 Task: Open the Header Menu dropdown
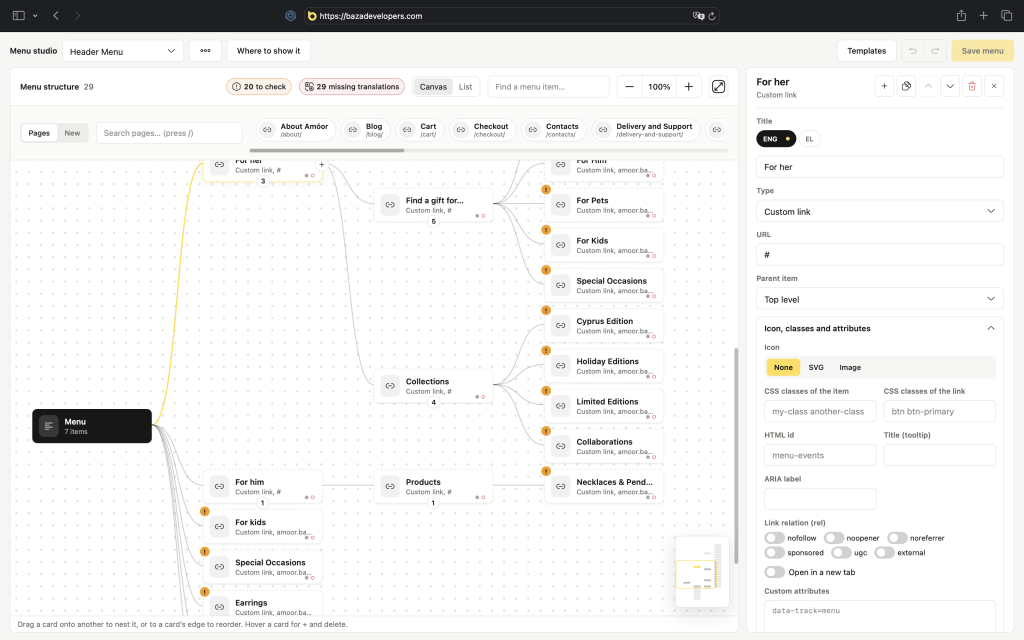click(122, 51)
